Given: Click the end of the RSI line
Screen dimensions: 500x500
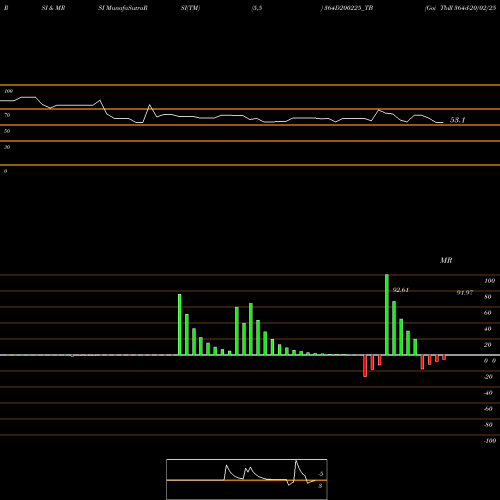Looking at the screenshot, I should tap(442, 123).
